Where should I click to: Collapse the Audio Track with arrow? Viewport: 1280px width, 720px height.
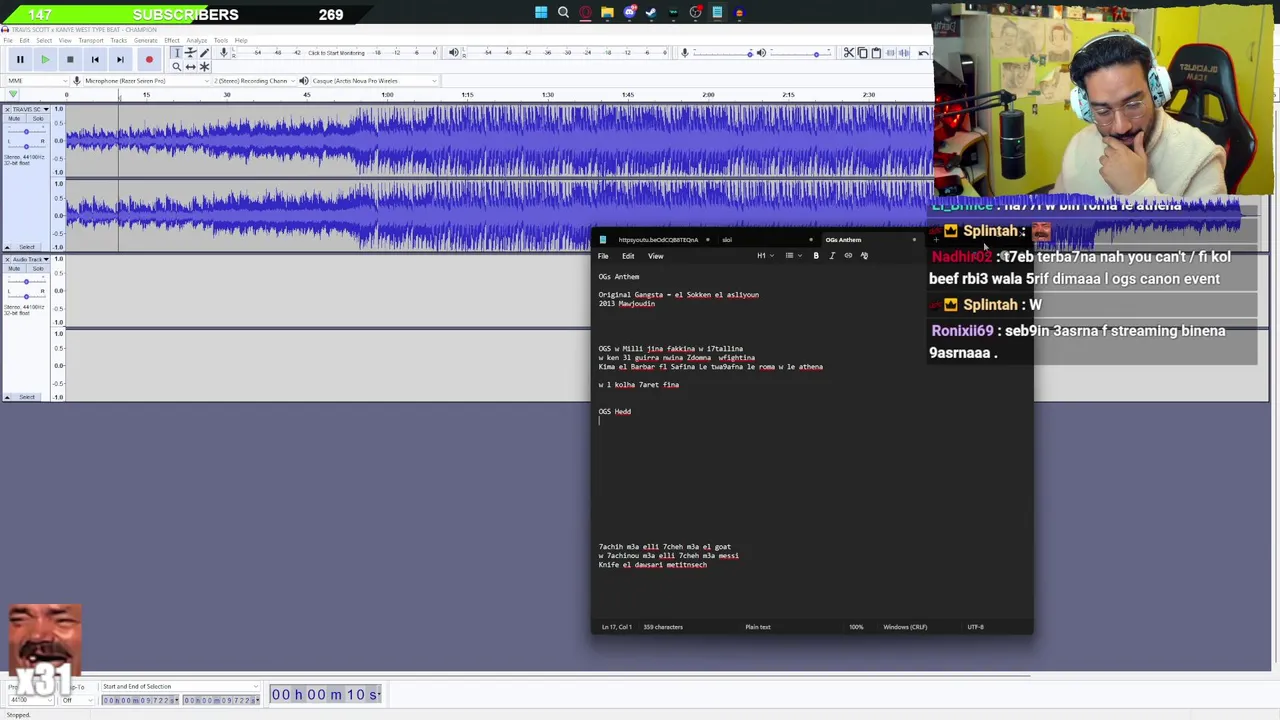tap(7, 397)
